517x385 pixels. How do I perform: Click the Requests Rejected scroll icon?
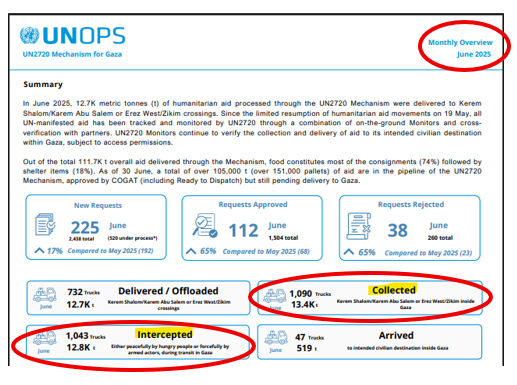[359, 226]
